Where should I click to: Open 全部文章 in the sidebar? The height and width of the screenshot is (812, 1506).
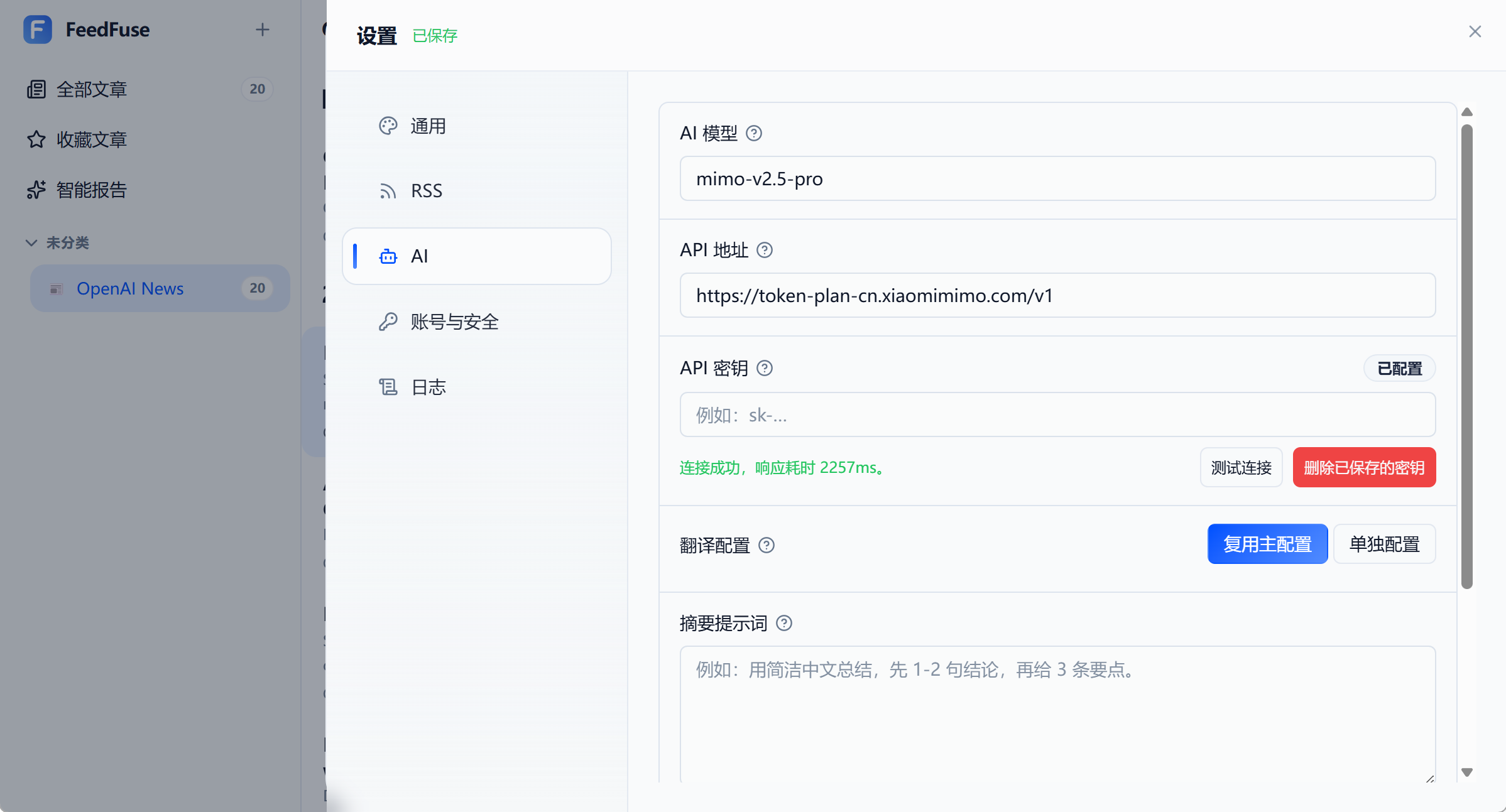pyautogui.click(x=150, y=89)
